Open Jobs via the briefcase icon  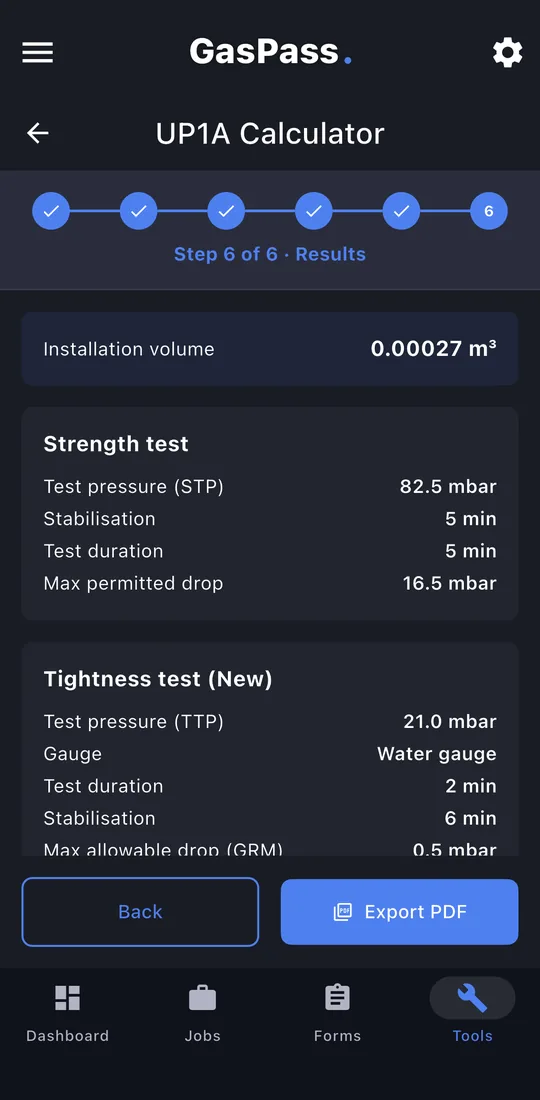[203, 998]
